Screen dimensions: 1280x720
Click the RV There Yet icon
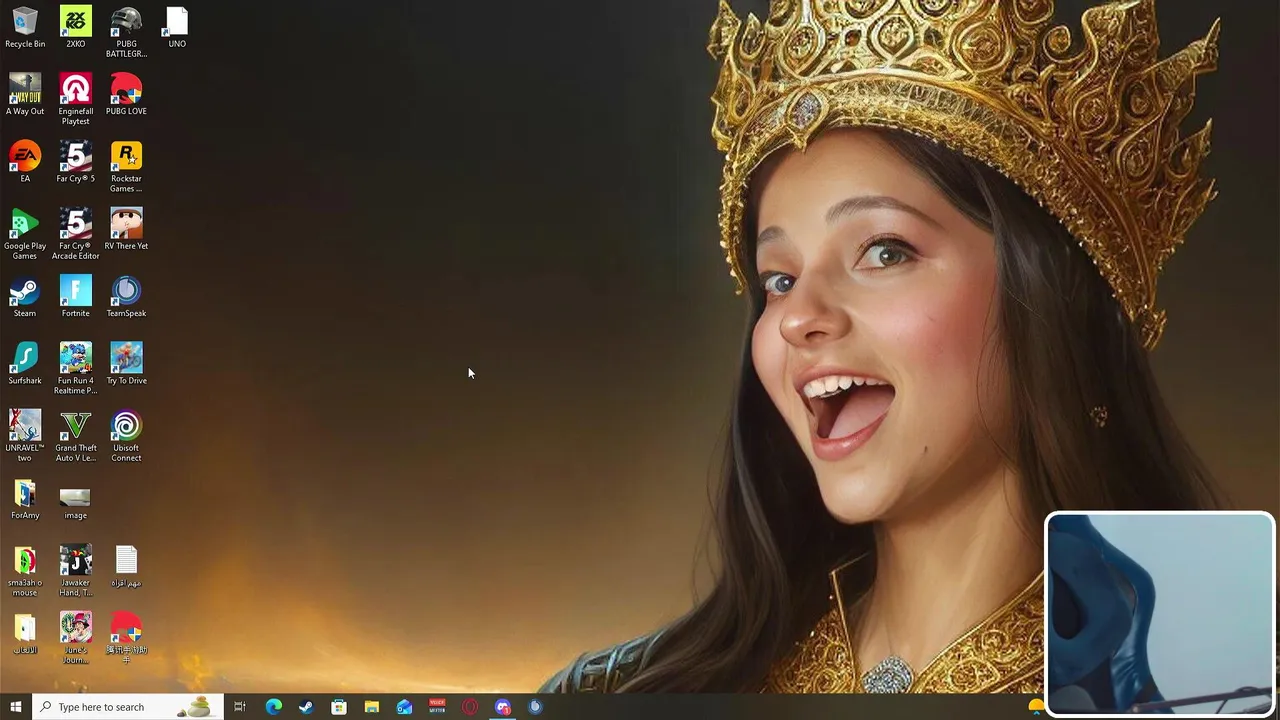(x=126, y=229)
